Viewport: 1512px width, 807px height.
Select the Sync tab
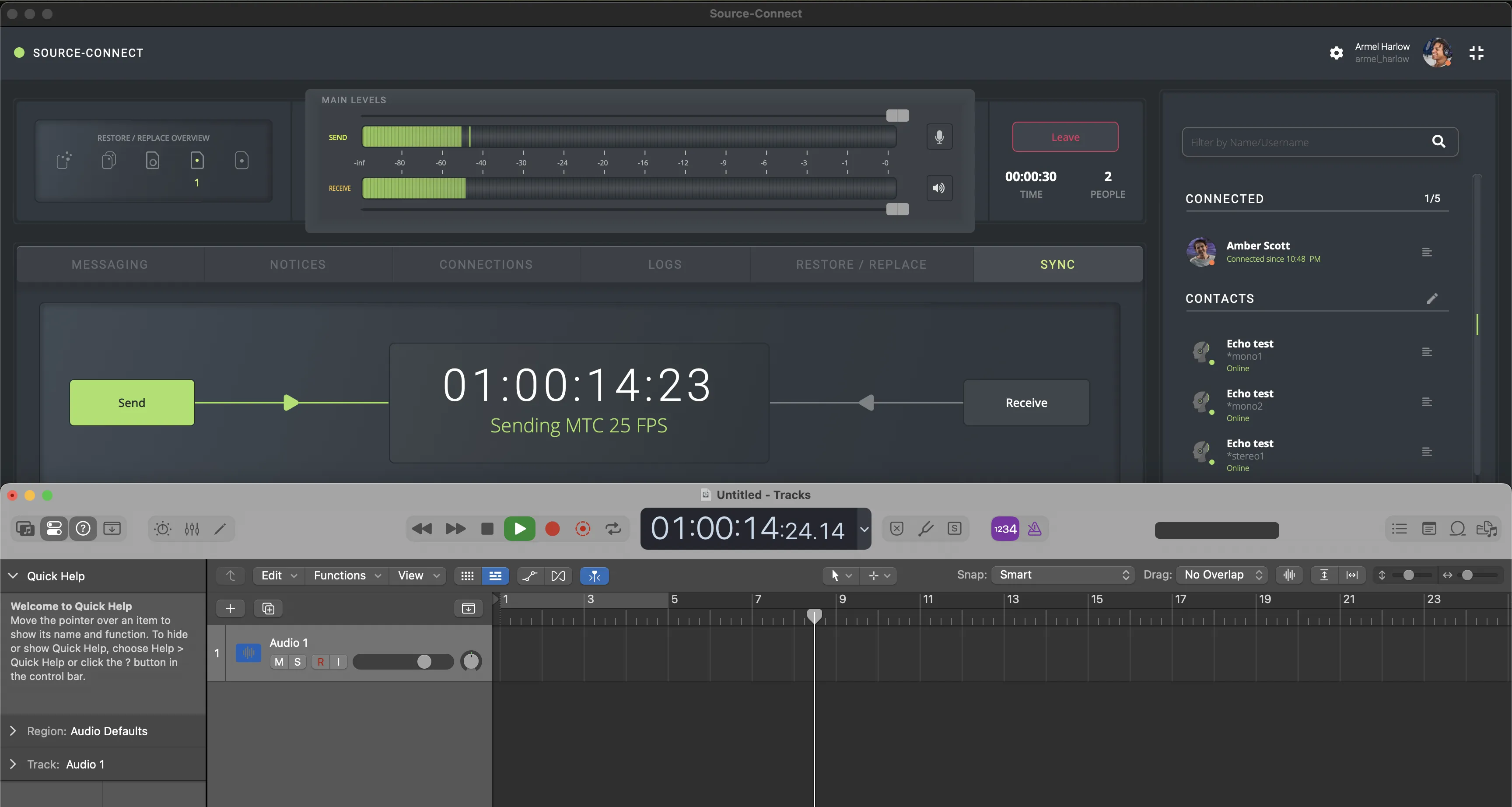1058,264
